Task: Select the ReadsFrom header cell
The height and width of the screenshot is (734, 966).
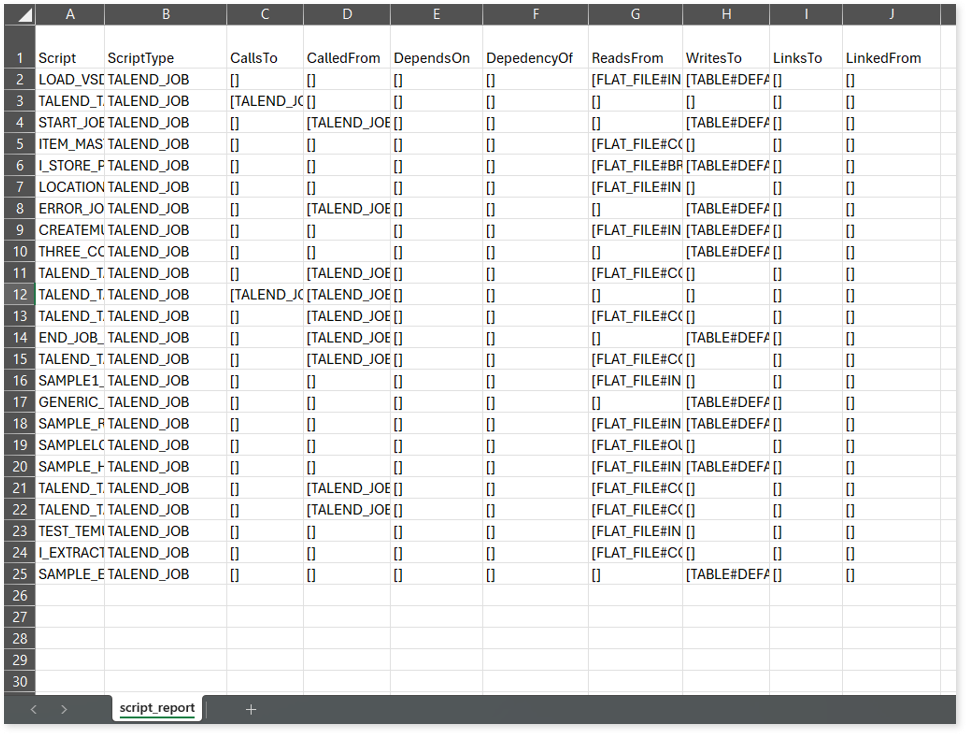Action: click(635, 58)
